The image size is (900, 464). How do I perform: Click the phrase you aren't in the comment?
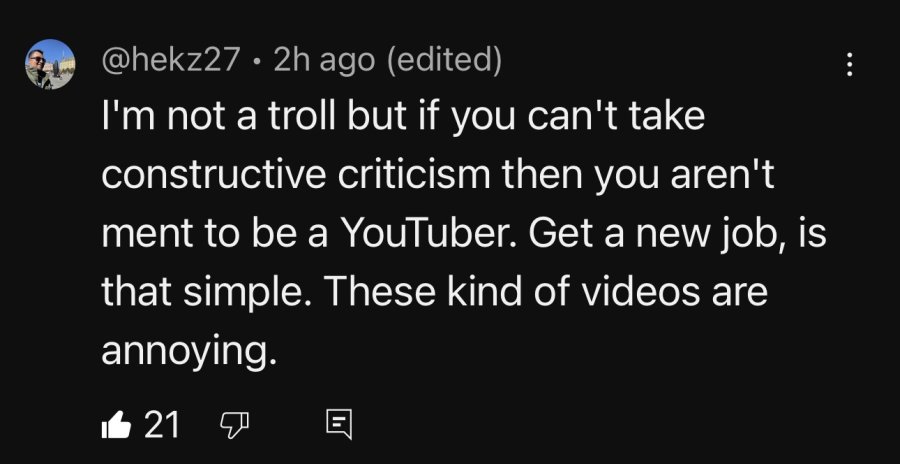[684, 176]
